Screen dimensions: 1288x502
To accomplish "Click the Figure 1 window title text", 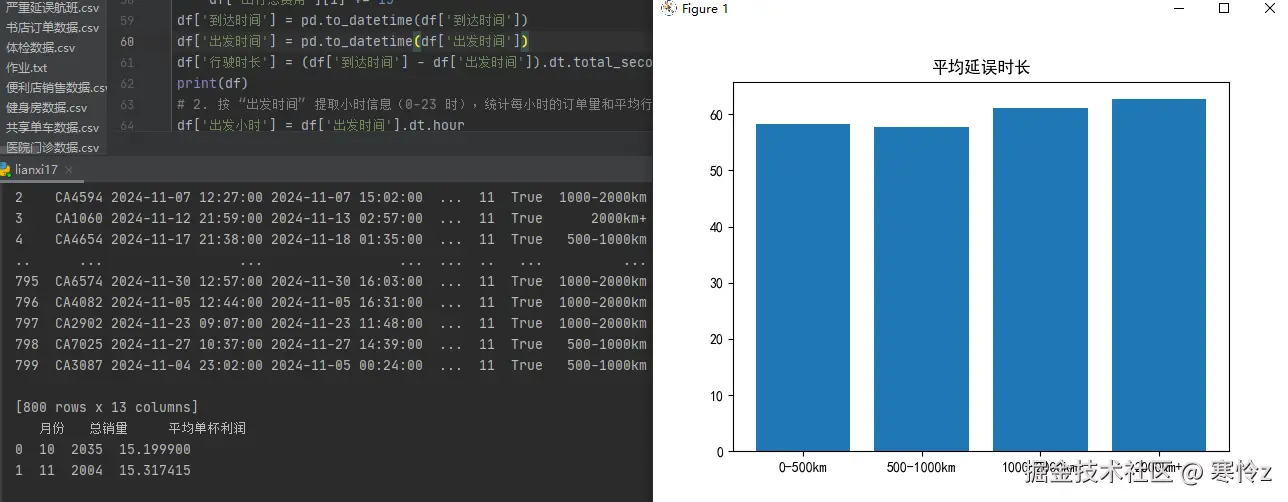I will tap(705, 9).
